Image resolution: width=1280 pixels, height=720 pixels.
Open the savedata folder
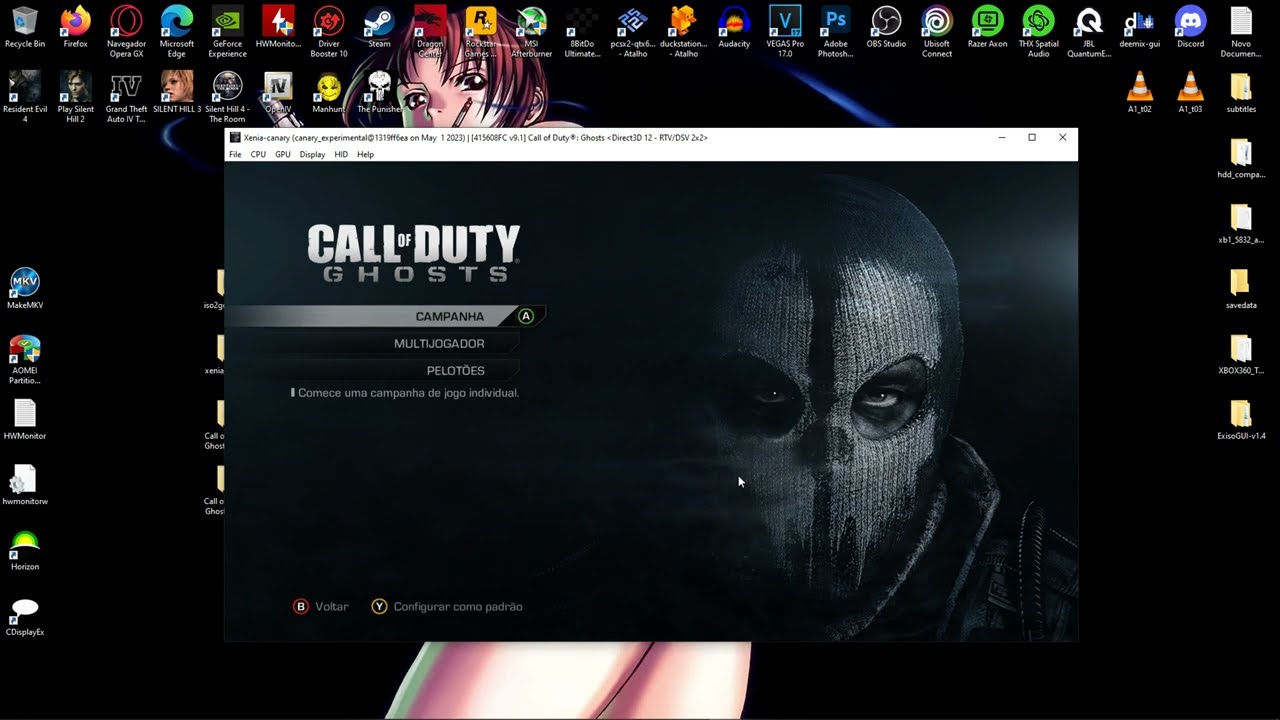pyautogui.click(x=1241, y=289)
